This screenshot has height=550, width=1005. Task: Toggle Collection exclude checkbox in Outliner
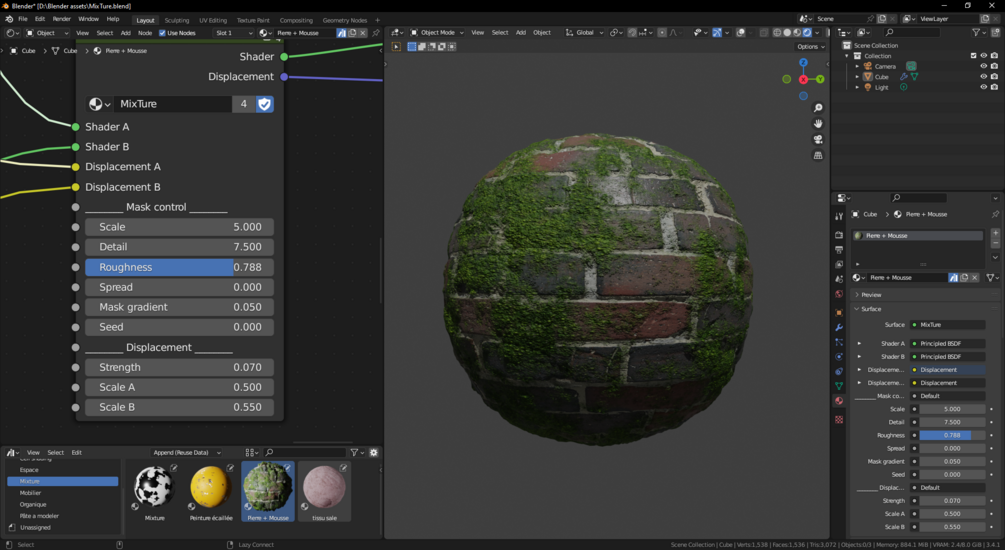pyautogui.click(x=974, y=56)
